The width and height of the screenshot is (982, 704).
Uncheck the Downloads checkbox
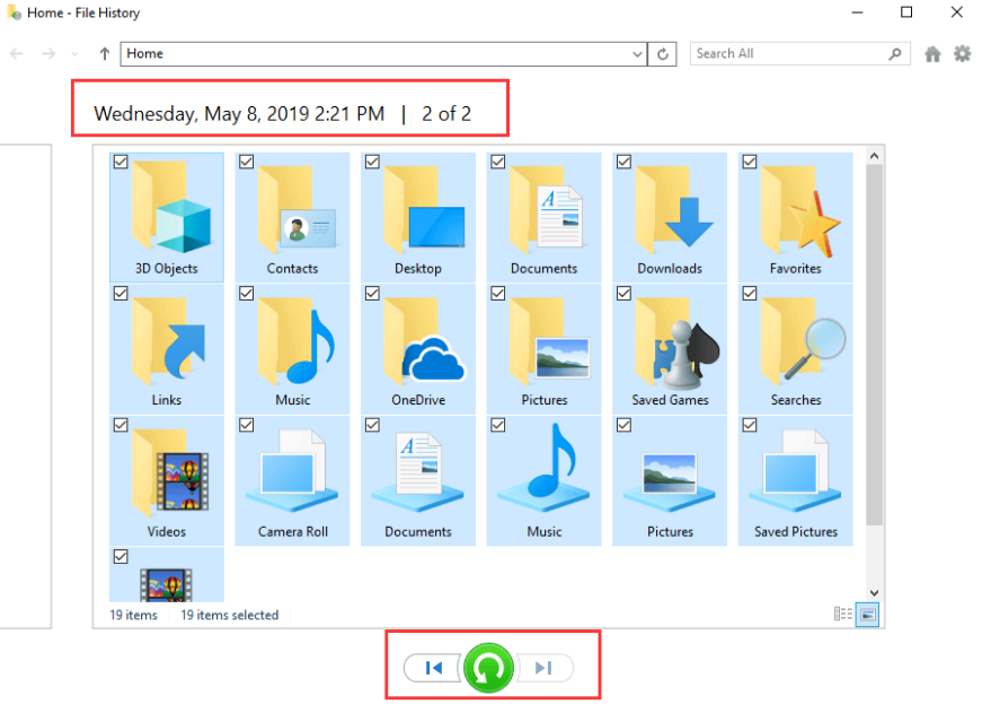624,162
